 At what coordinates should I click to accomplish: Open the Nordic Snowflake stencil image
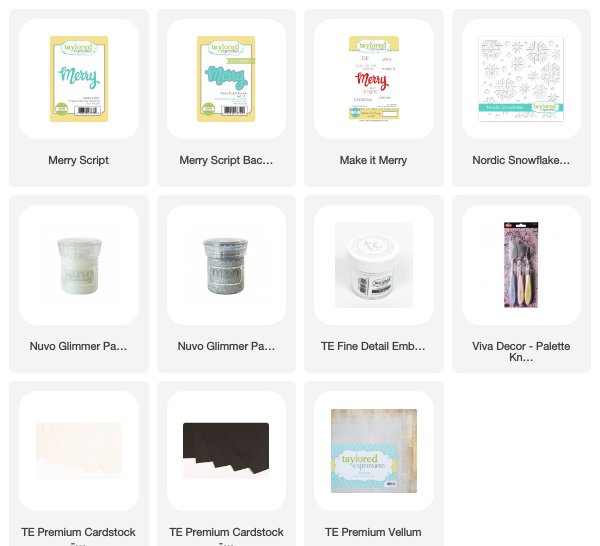coord(521,79)
